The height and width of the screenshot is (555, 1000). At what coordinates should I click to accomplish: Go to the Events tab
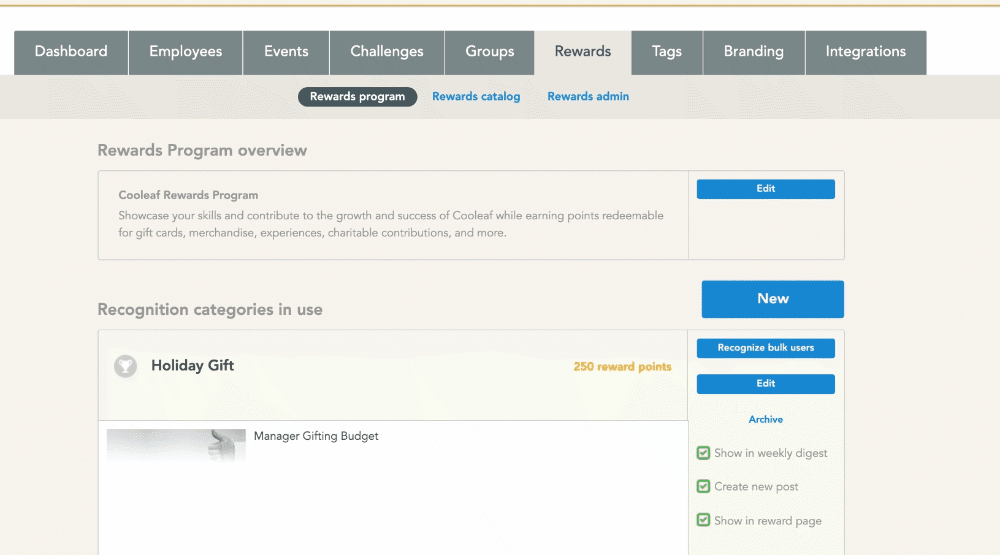click(x=286, y=52)
